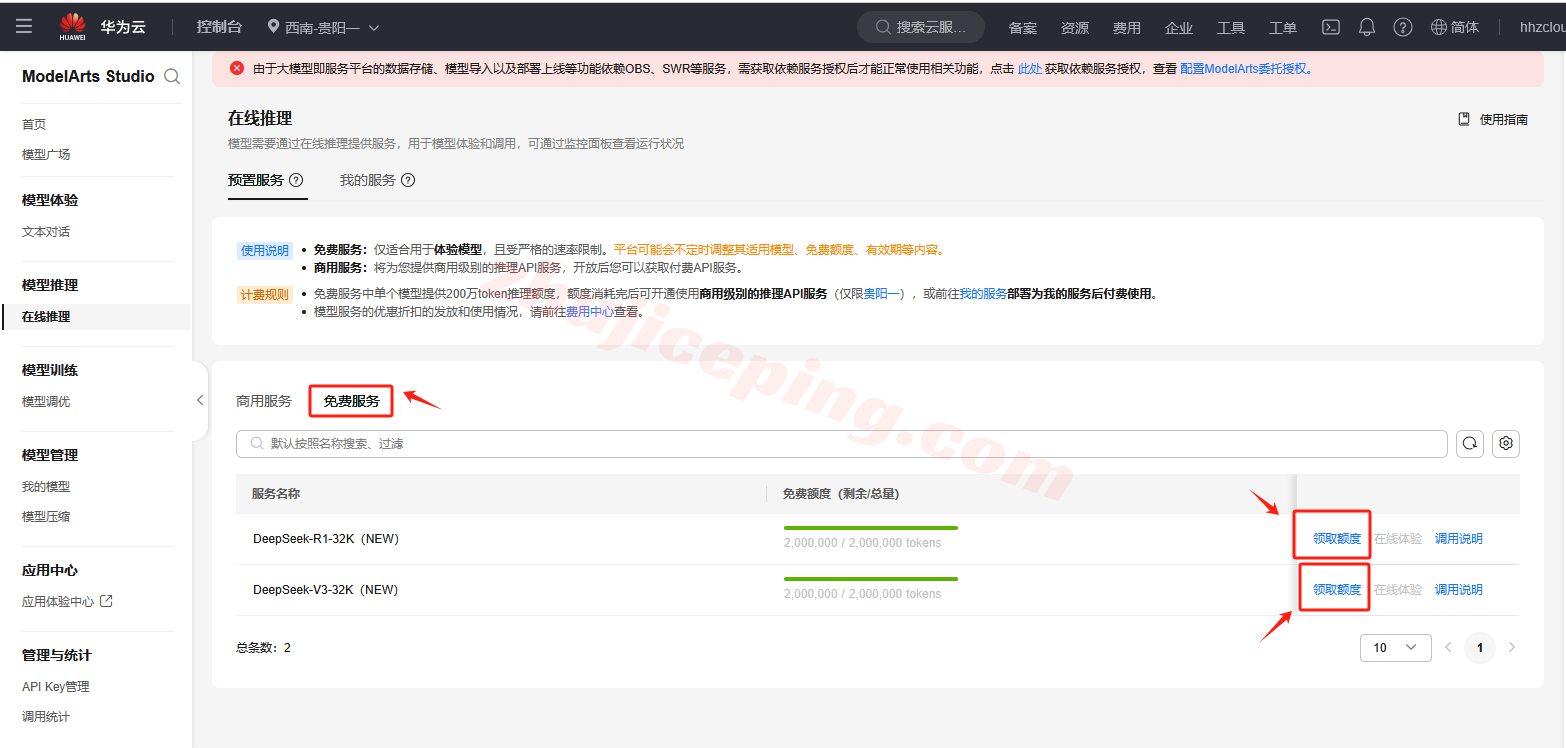Select the 免费服务 tab
This screenshot has width=1566, height=748.
(352, 401)
